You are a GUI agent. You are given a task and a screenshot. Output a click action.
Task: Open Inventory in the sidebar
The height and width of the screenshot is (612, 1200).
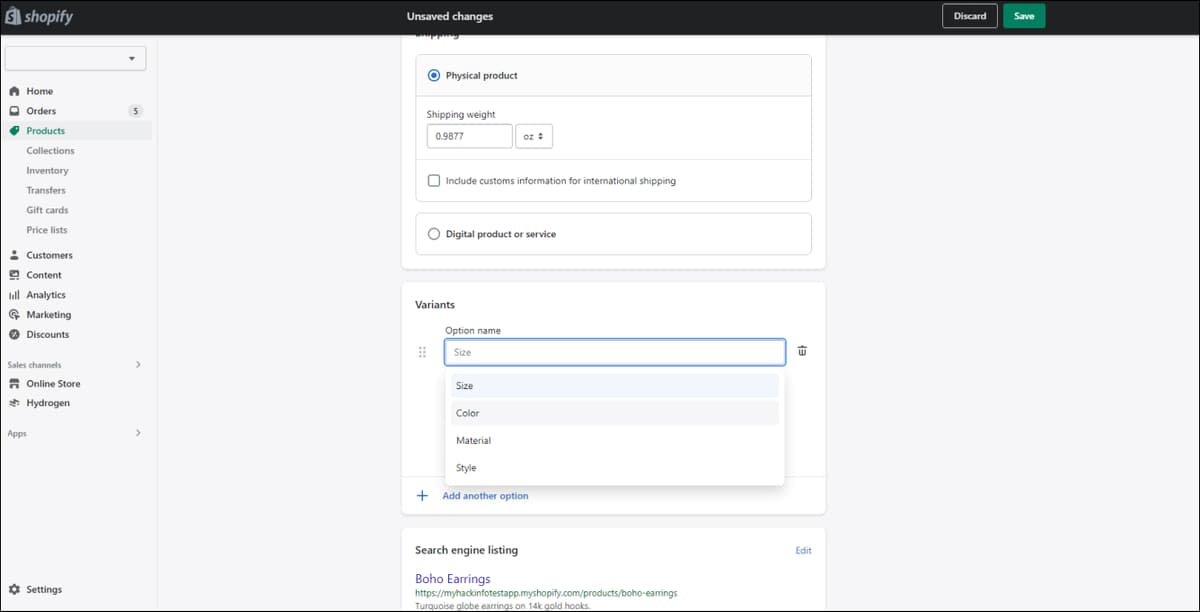coord(47,171)
